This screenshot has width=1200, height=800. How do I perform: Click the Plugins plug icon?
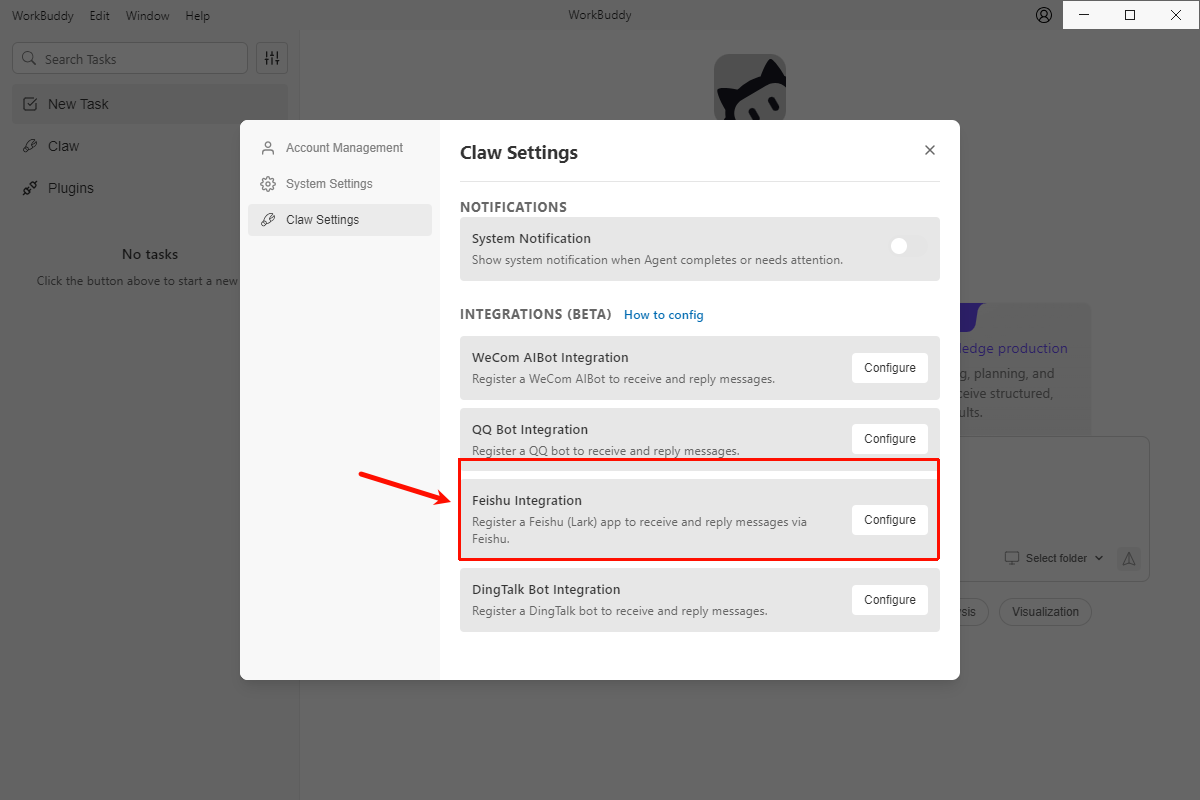point(30,188)
